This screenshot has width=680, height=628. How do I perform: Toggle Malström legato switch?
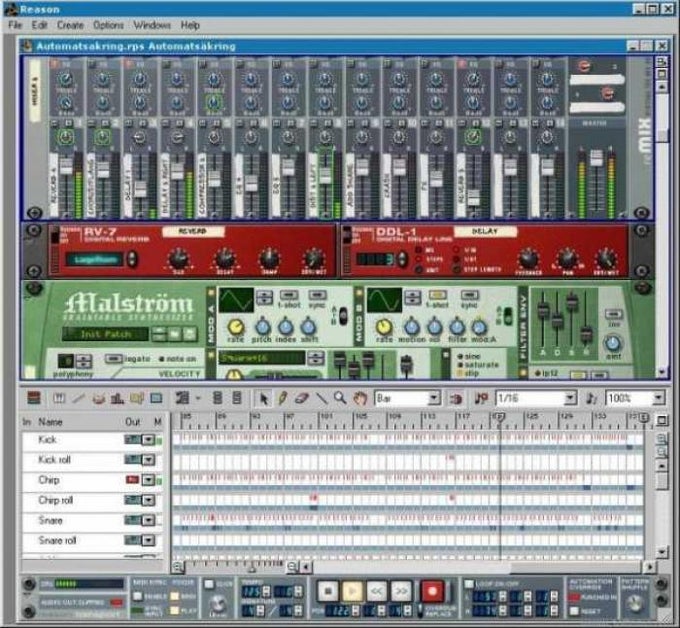[114, 359]
